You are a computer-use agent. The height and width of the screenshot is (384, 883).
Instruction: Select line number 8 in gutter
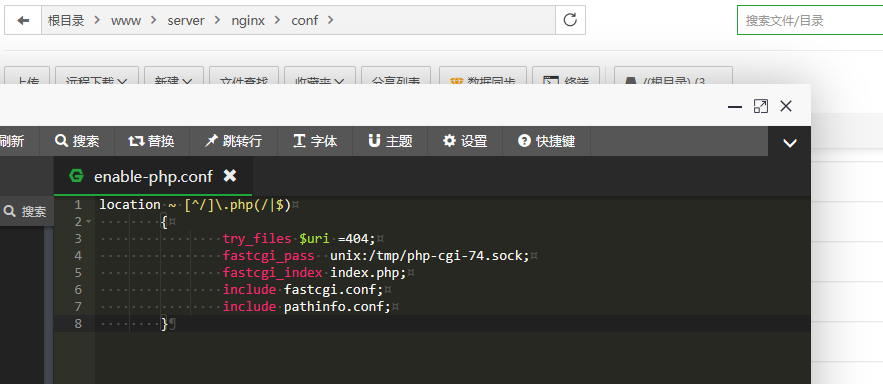[x=78, y=324]
